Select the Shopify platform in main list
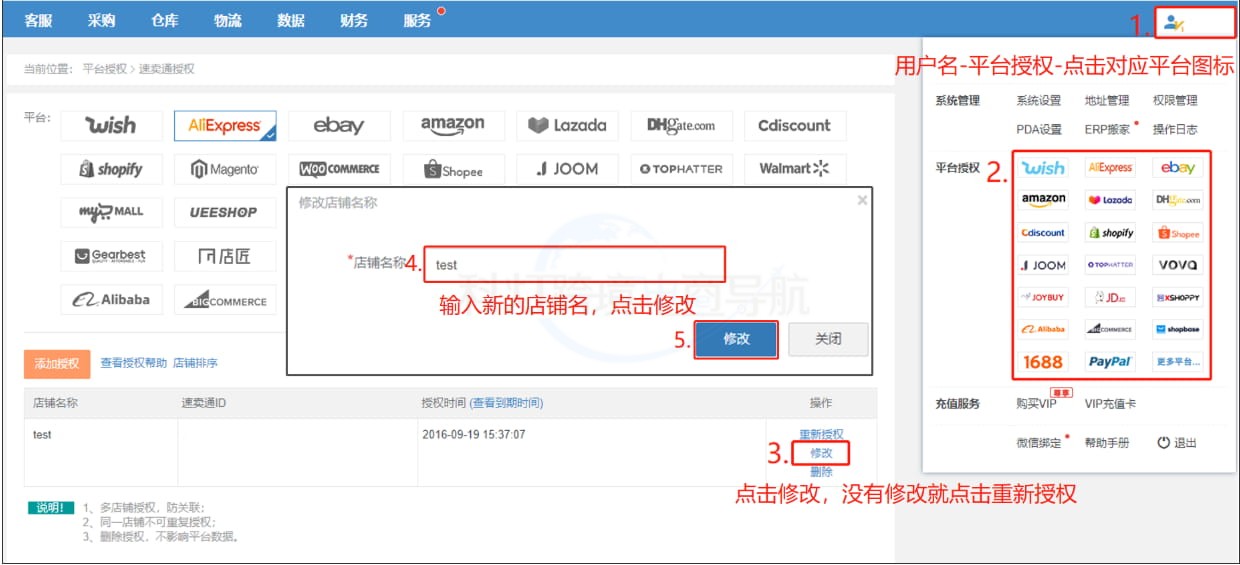The height and width of the screenshot is (565, 1240). point(111,170)
